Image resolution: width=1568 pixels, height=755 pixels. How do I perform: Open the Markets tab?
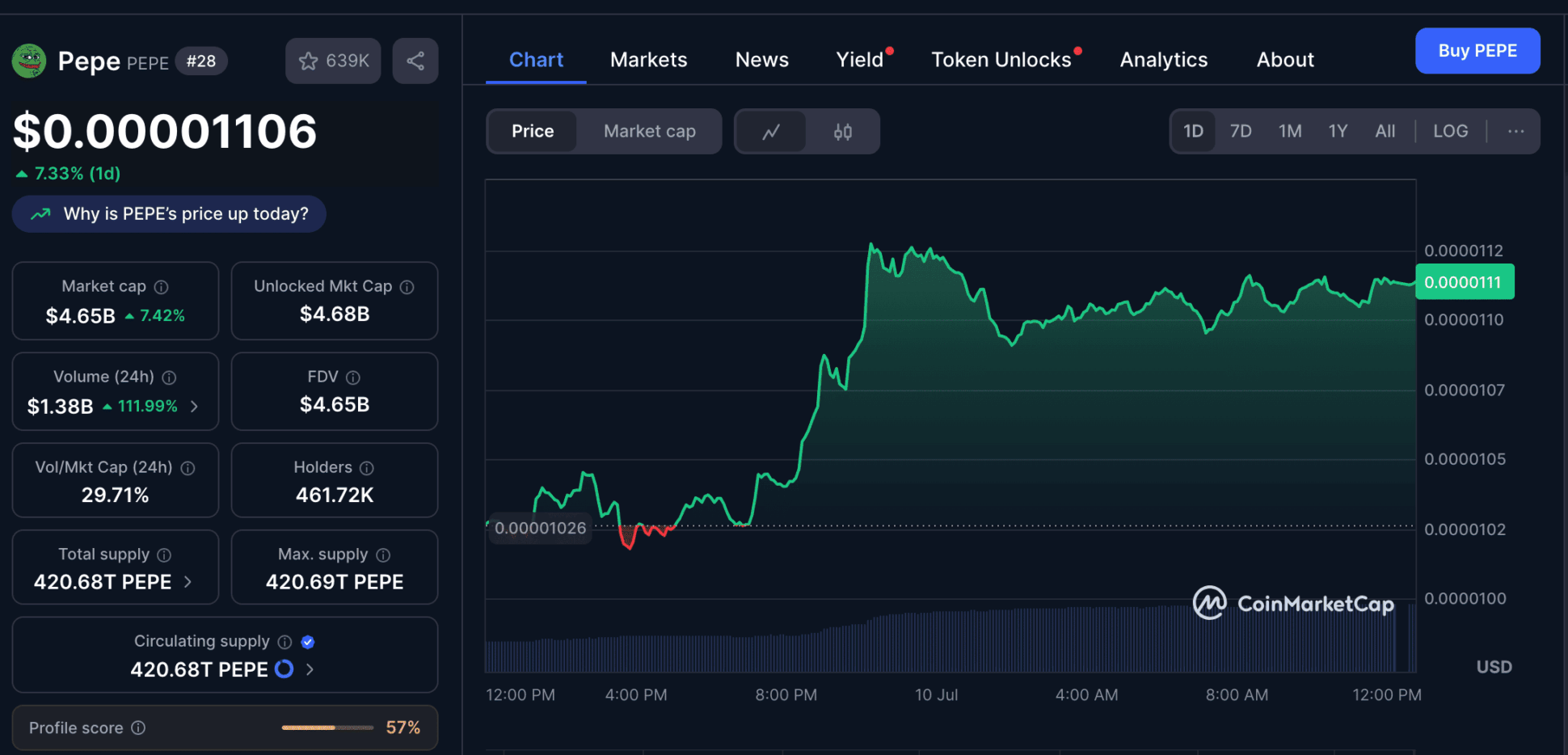point(648,60)
